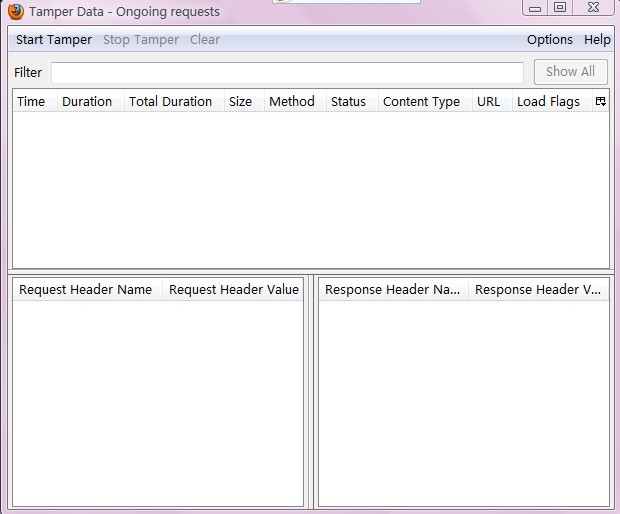620x514 pixels.
Task: Sort by the Status column header
Action: [352, 101]
